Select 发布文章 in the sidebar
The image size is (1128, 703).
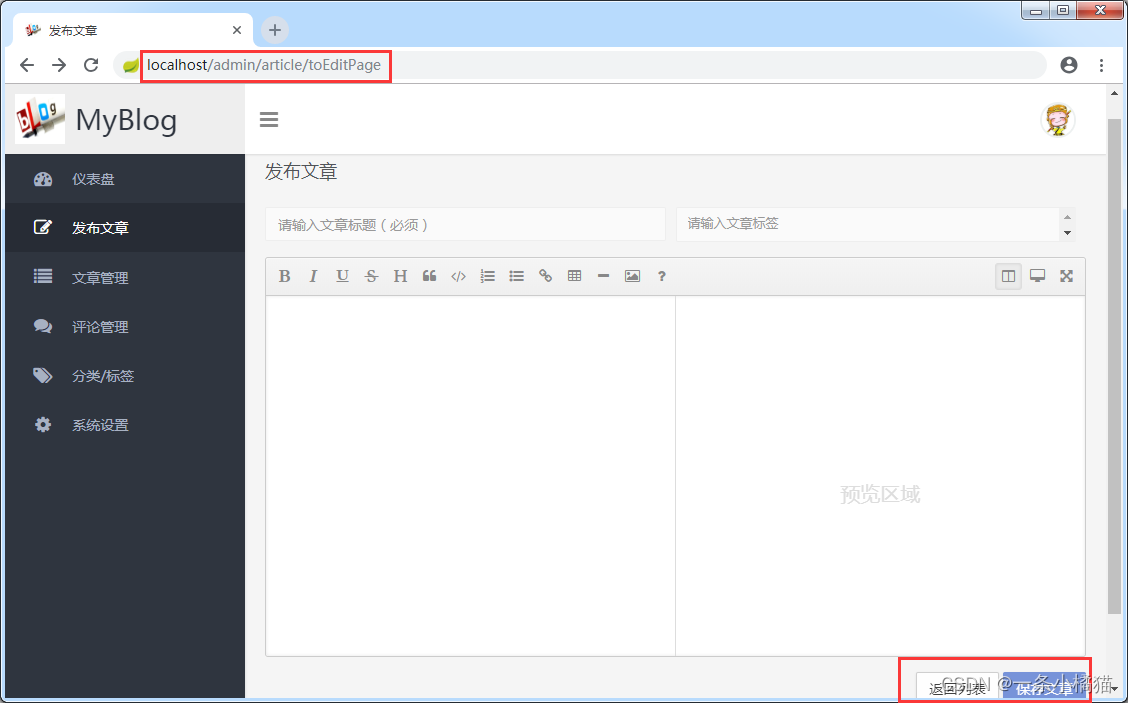click(x=125, y=228)
